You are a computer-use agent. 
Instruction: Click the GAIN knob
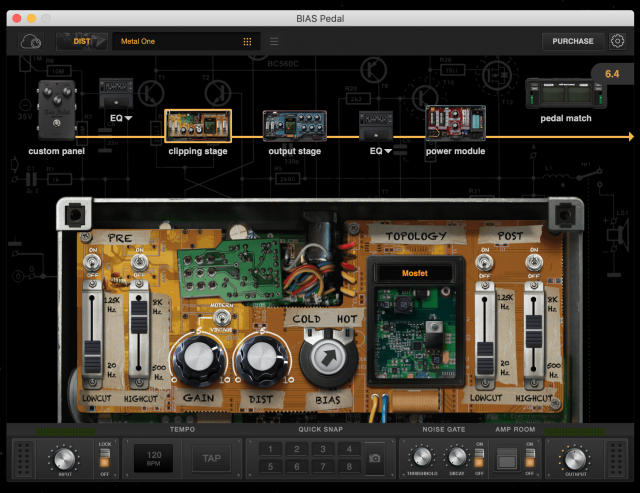199,359
